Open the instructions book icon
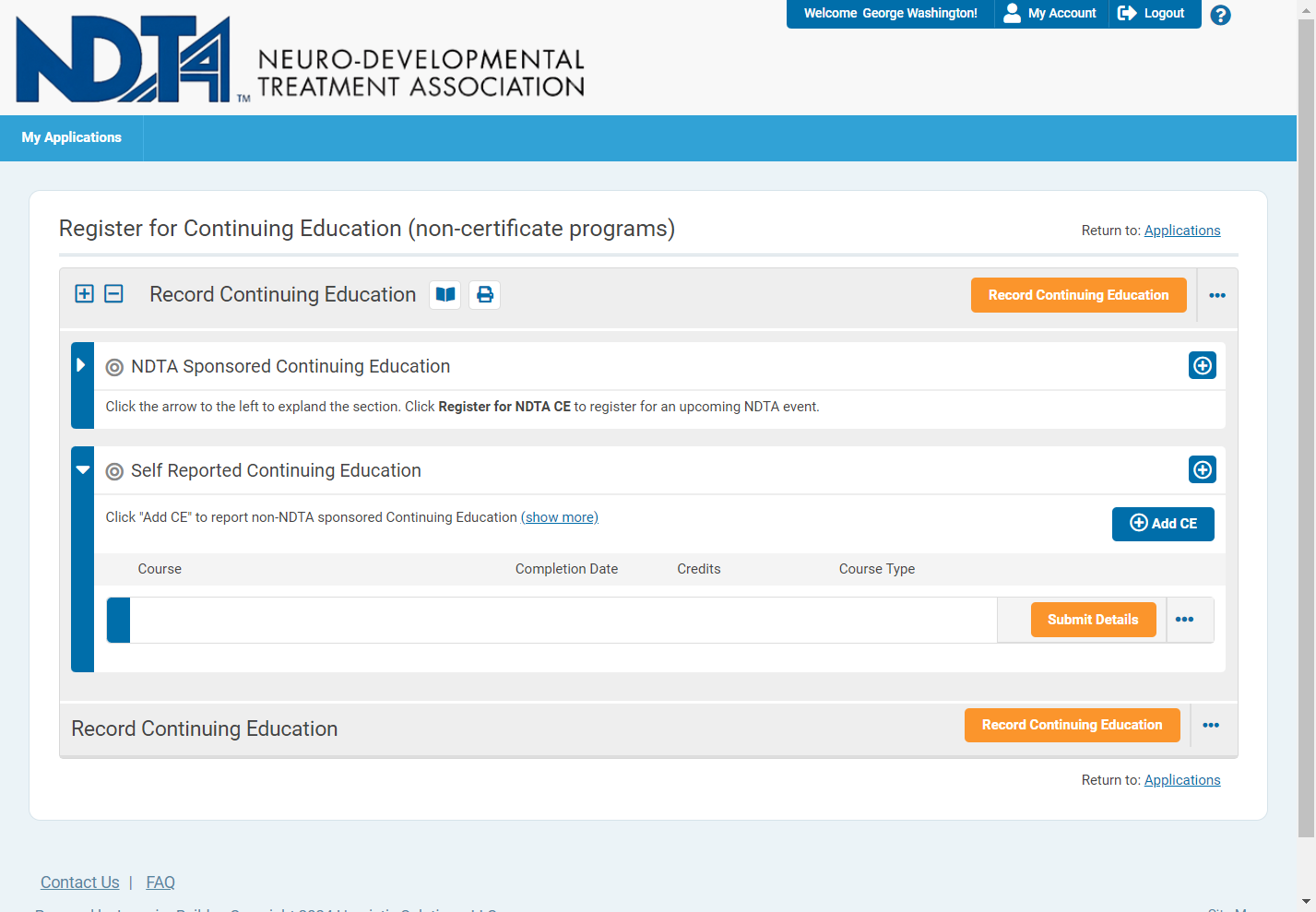1316x912 pixels. tap(445, 295)
